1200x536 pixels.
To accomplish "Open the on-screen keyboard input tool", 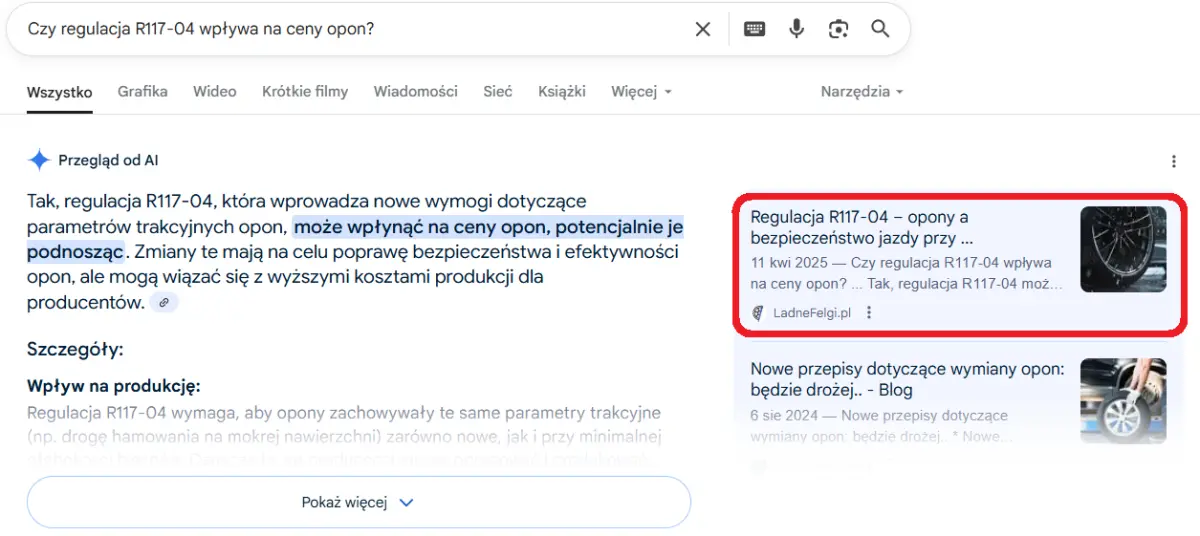I will tap(755, 29).
